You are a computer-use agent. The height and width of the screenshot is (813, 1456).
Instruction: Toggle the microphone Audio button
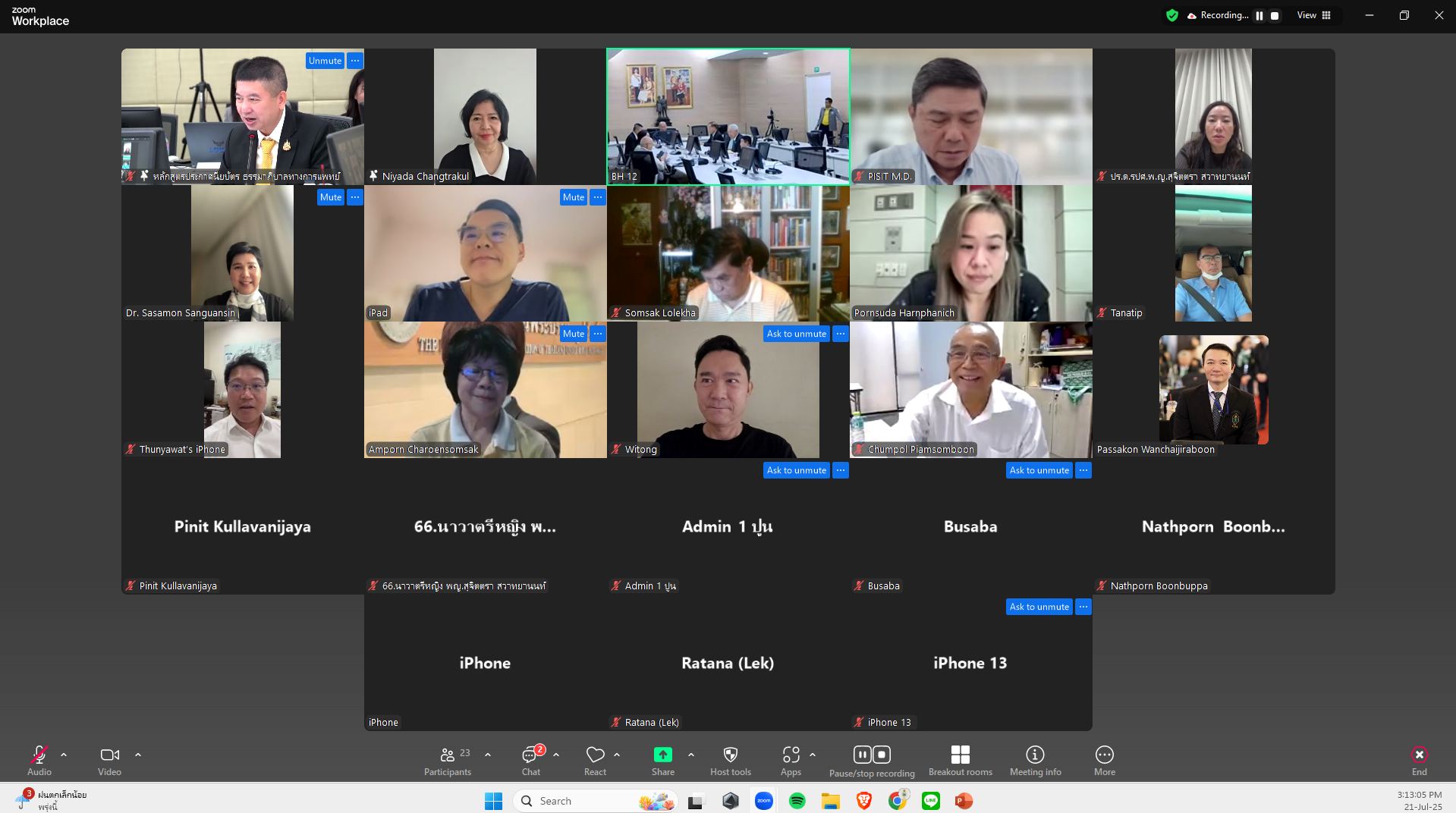click(39, 760)
